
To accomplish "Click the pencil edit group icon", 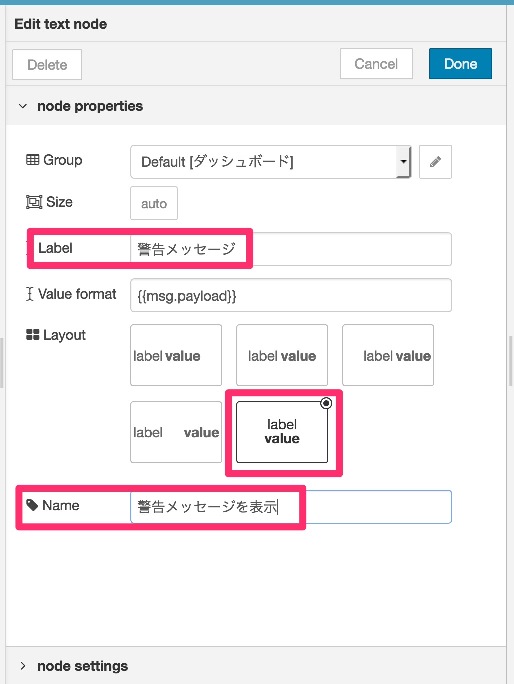I will (x=435, y=162).
